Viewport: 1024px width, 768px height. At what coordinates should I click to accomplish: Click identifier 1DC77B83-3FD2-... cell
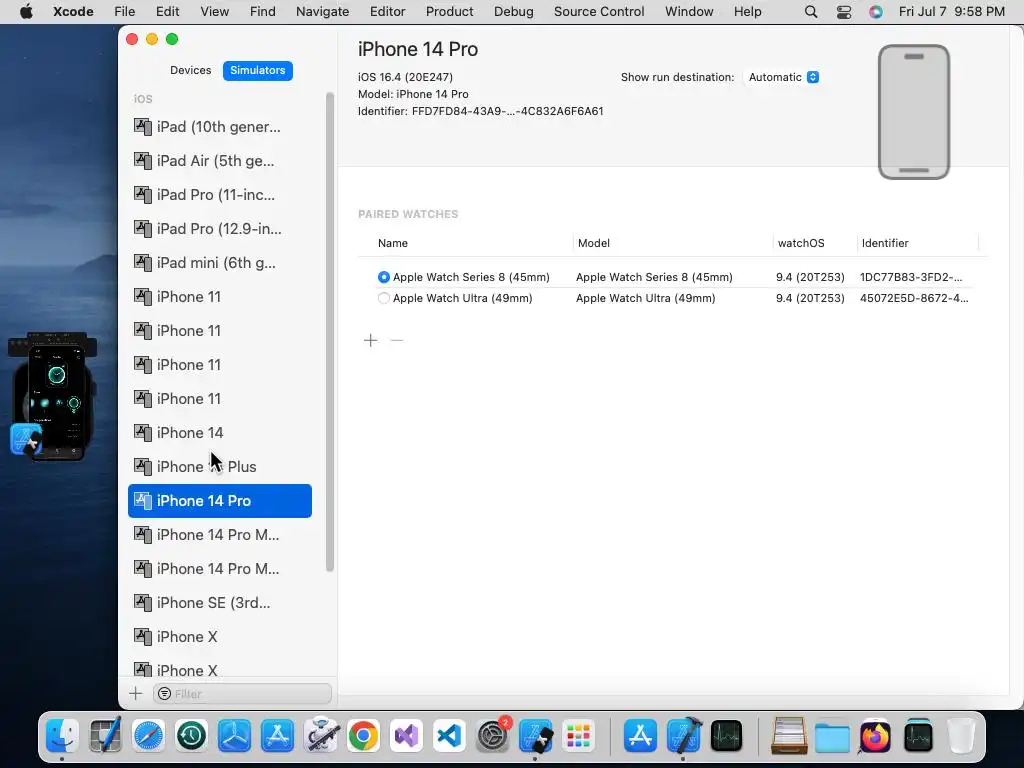(x=910, y=277)
